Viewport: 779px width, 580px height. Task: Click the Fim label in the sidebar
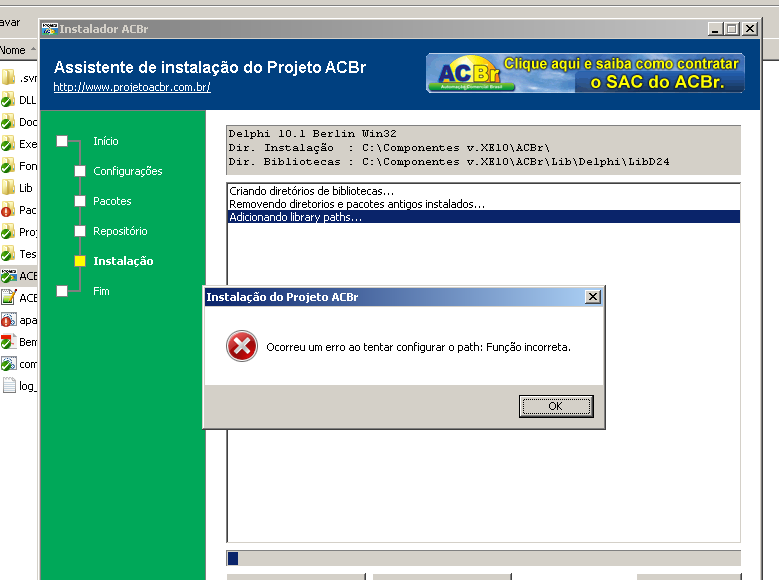tap(101, 291)
